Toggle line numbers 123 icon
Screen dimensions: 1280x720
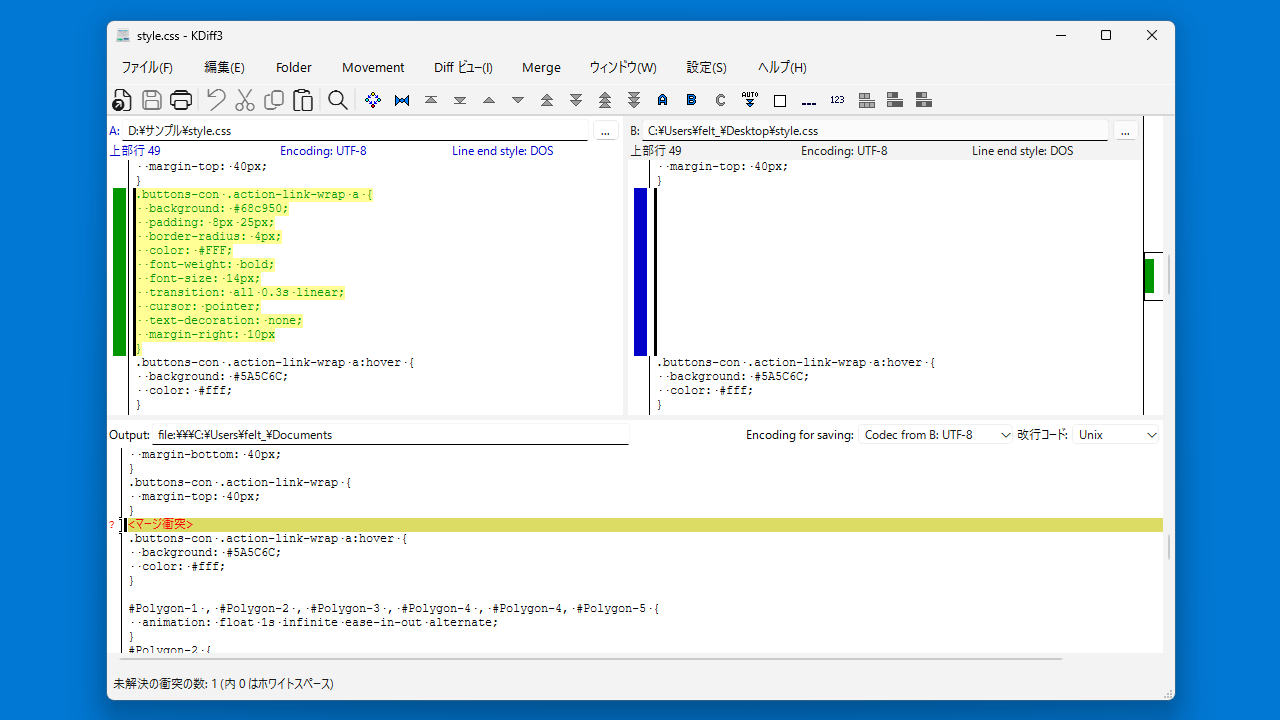pyautogui.click(x=837, y=100)
